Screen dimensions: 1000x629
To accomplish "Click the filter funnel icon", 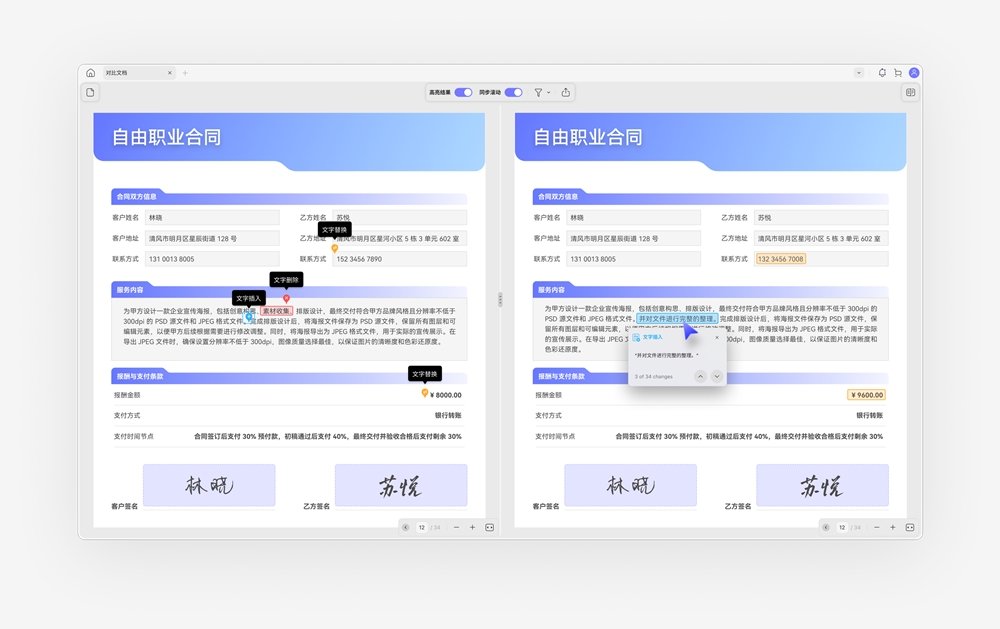I will [x=538, y=92].
